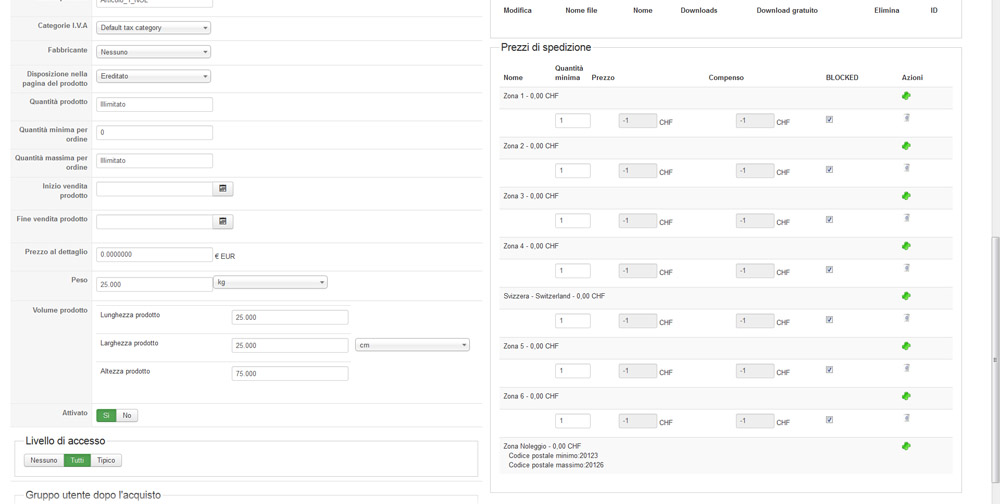
Task: Expand the kg weight unit dropdown
Action: pos(270,283)
